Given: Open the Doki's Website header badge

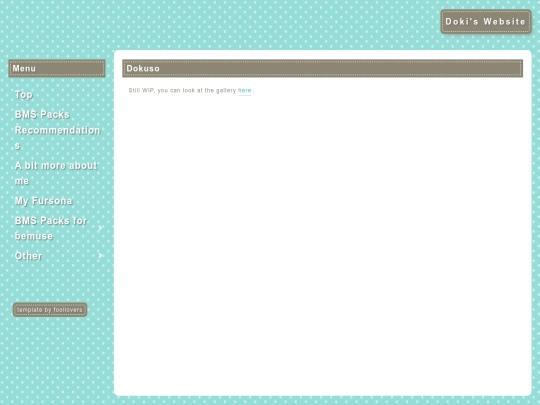Looking at the screenshot, I should pyautogui.click(x=486, y=22).
